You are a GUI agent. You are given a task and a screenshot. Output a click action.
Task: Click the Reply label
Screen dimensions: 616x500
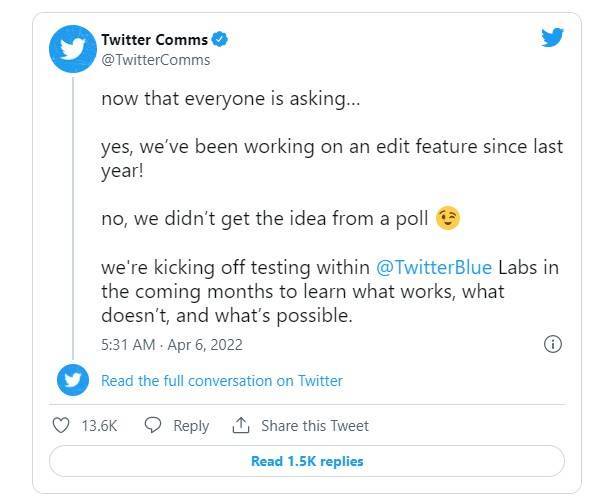coord(190,425)
